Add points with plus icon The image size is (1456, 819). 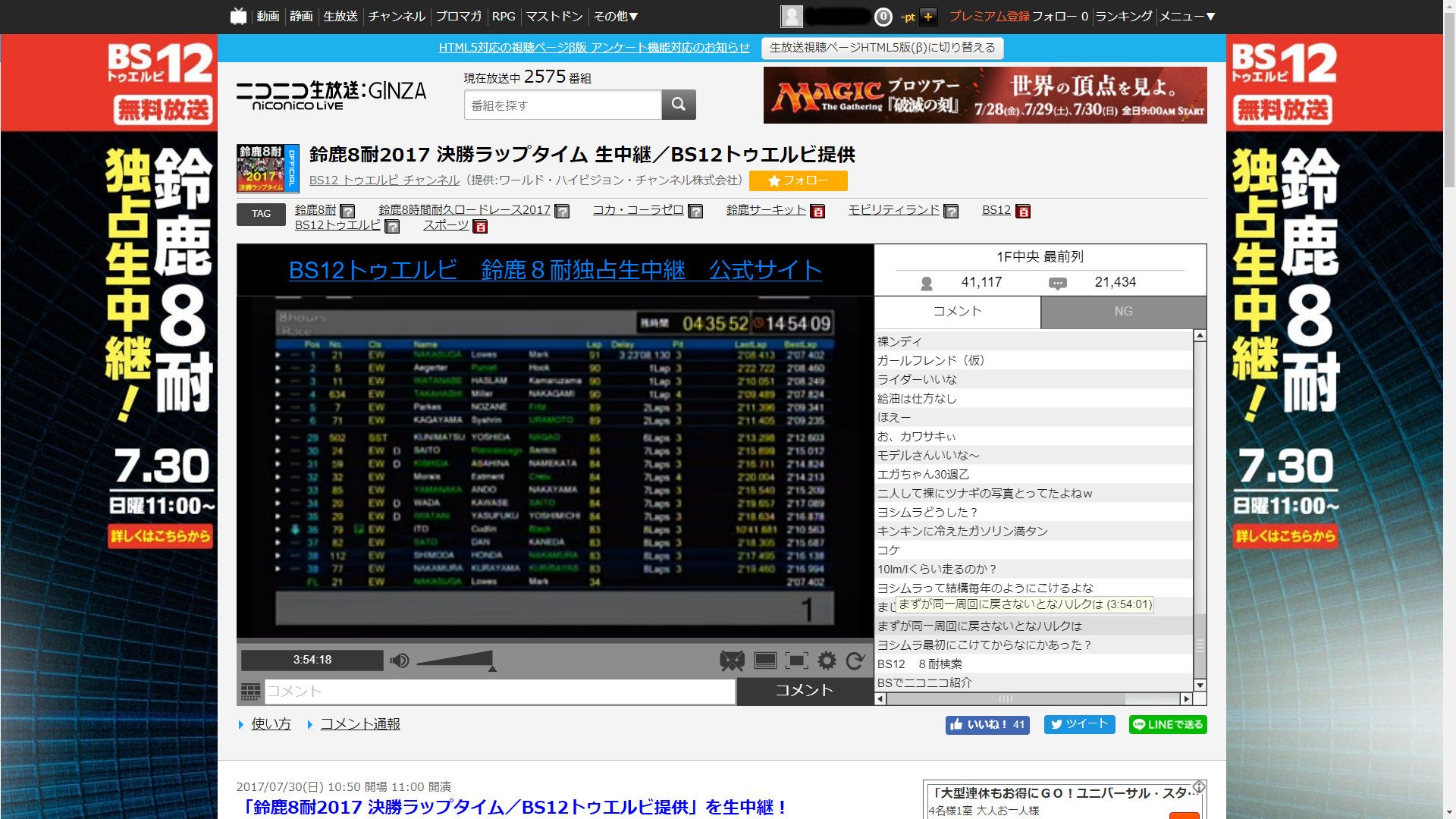coord(928,16)
